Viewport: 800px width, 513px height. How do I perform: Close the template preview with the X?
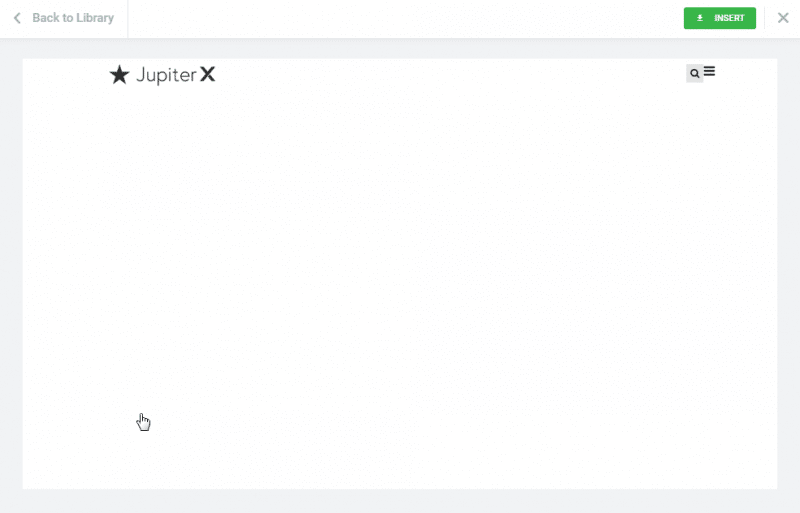pyautogui.click(x=783, y=18)
